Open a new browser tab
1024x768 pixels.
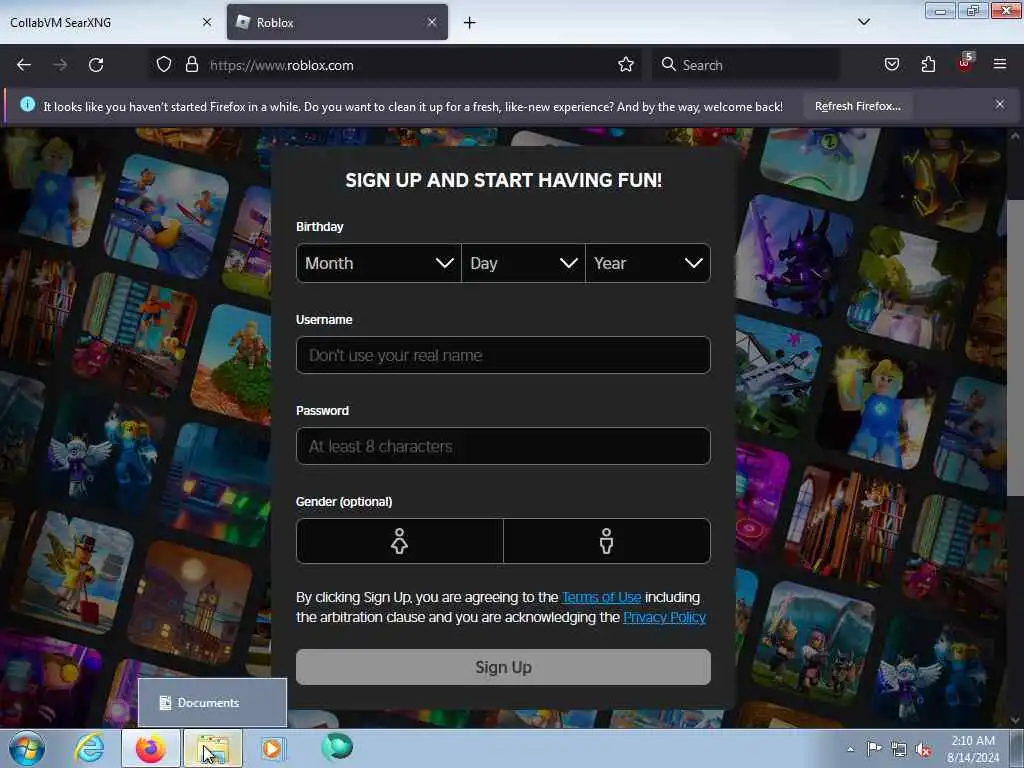coord(470,23)
